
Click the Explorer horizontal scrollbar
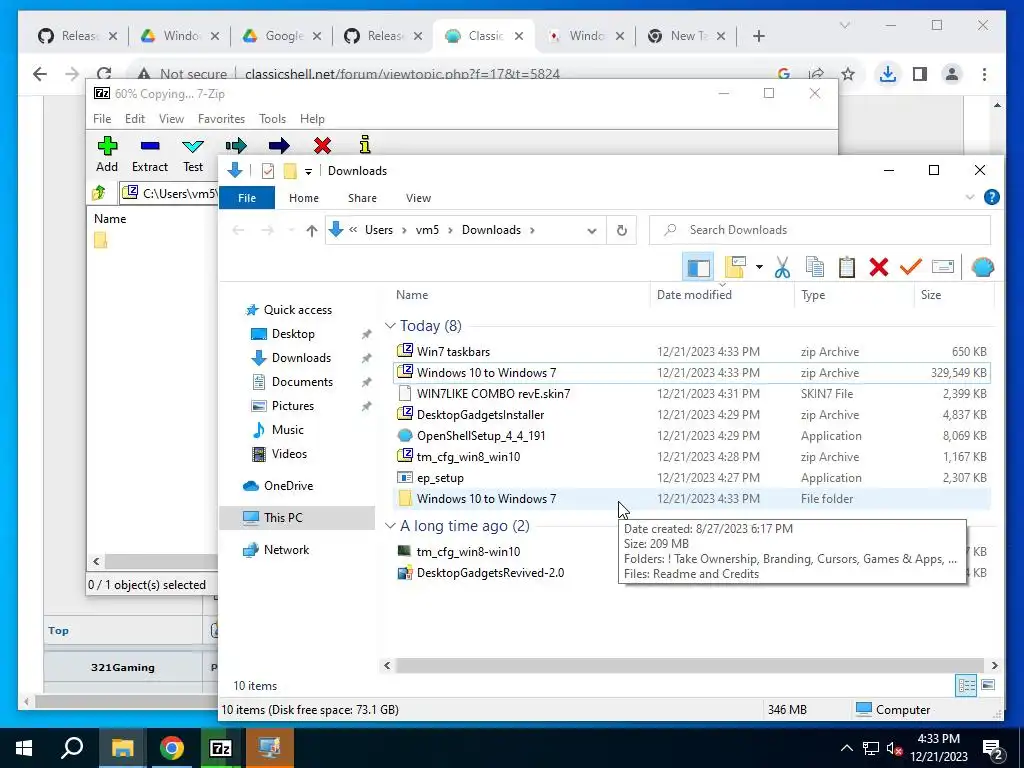click(x=690, y=665)
